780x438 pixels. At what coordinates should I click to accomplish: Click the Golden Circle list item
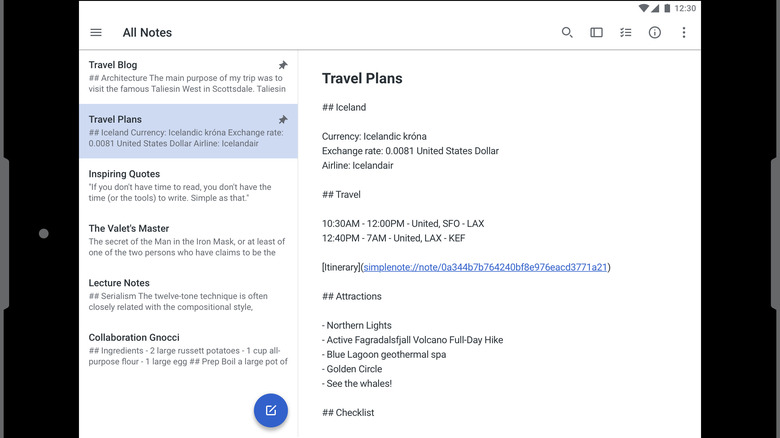pos(352,369)
